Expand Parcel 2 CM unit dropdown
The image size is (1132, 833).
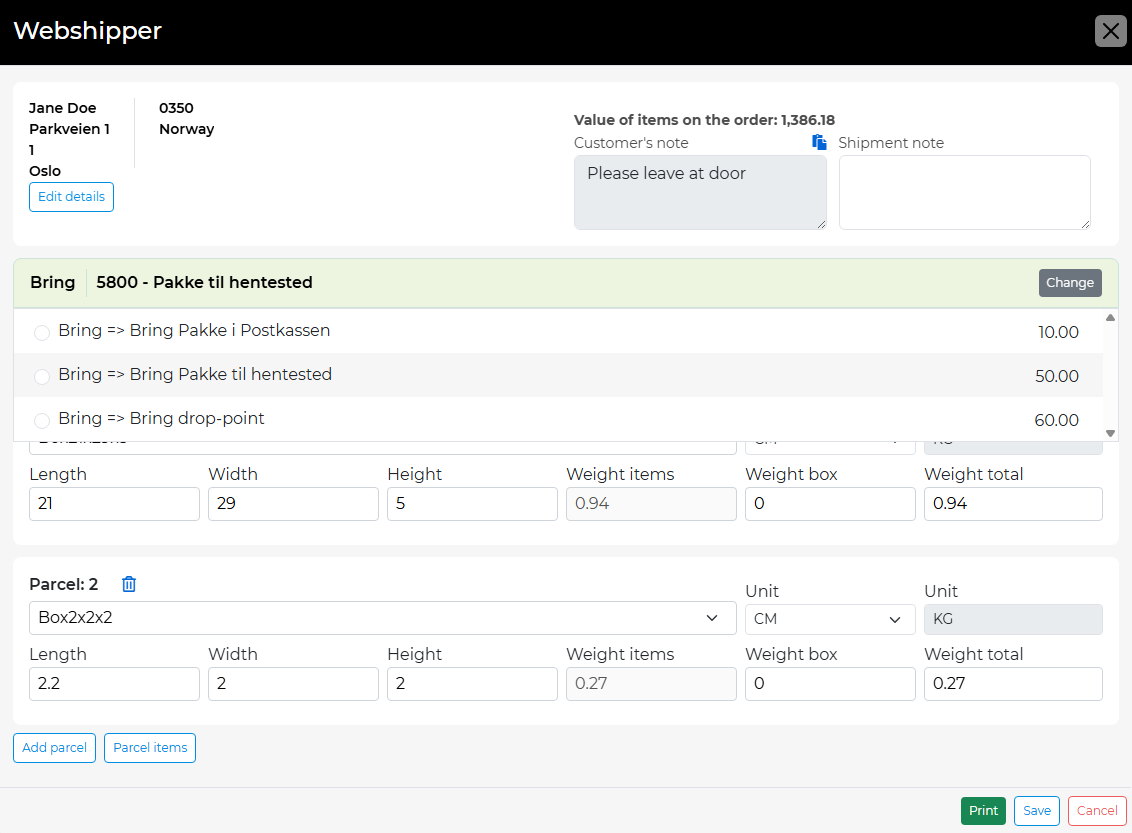[x=829, y=619]
